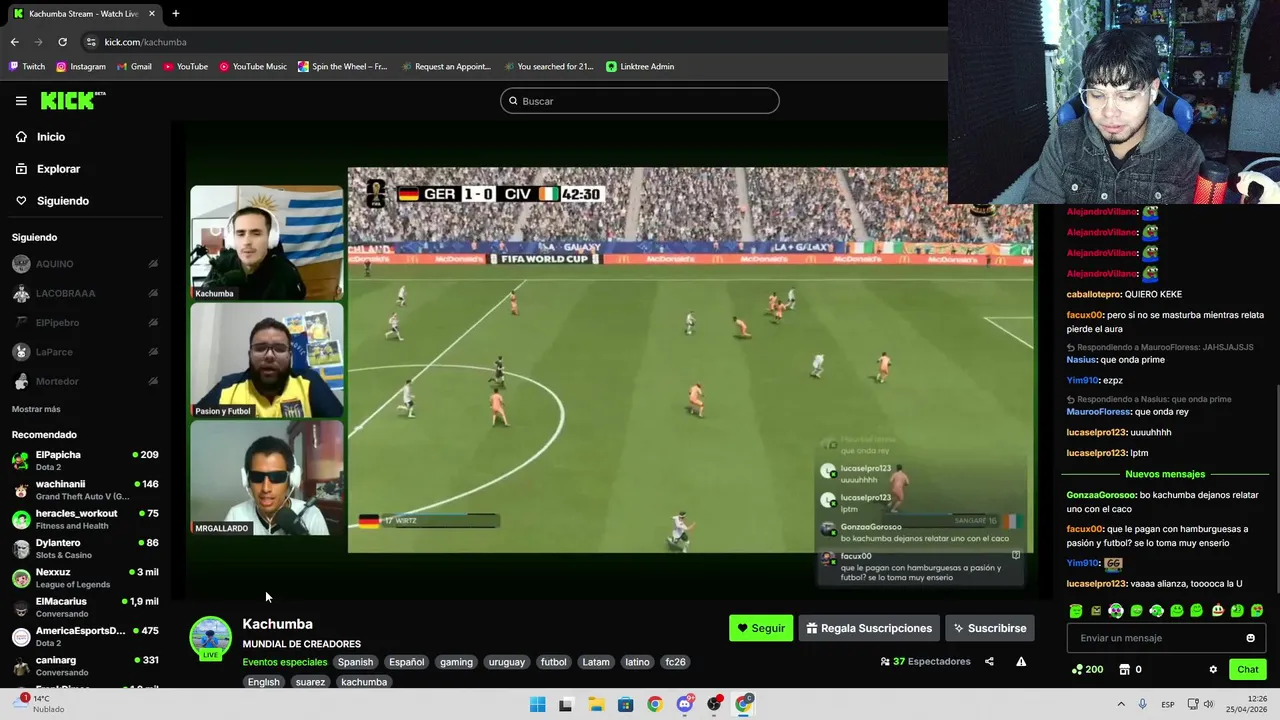Toggle notifications icon for LACOBRAAA

click(153, 293)
